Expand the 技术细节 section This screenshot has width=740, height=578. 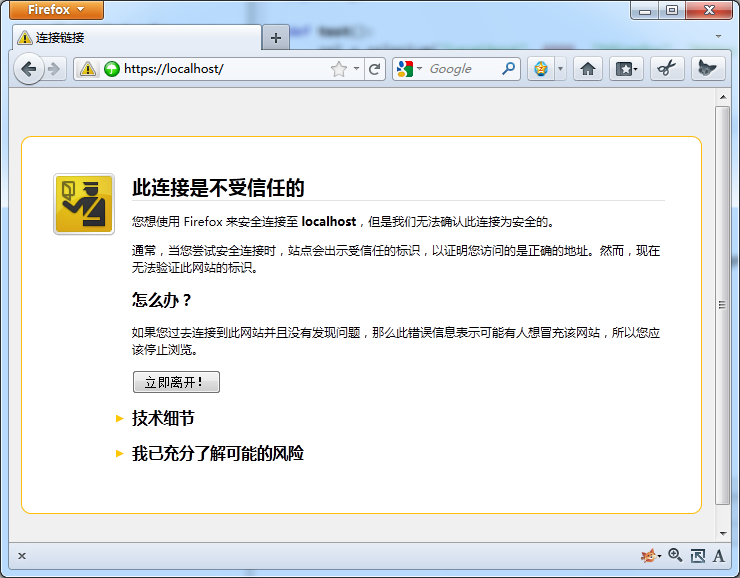[163, 418]
